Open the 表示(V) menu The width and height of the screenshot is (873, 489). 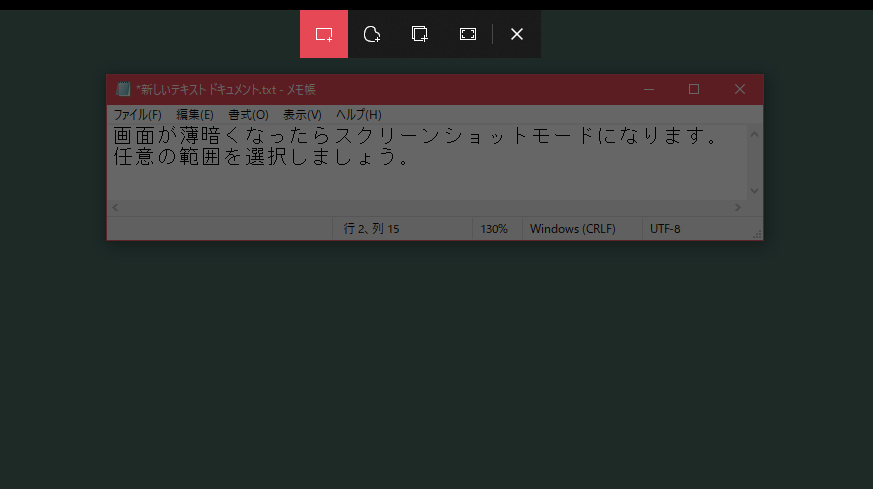(302, 115)
